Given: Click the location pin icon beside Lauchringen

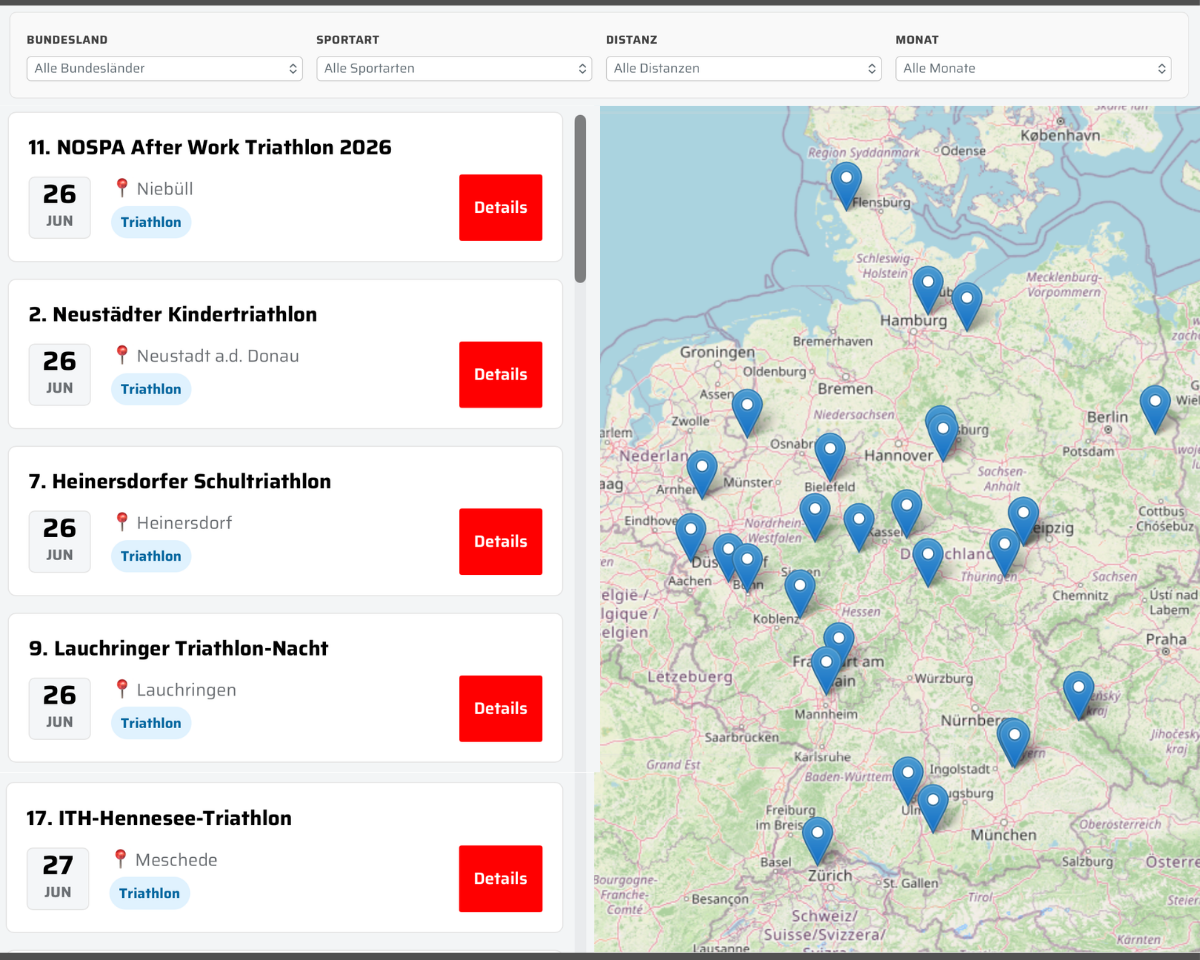Looking at the screenshot, I should click(122, 689).
